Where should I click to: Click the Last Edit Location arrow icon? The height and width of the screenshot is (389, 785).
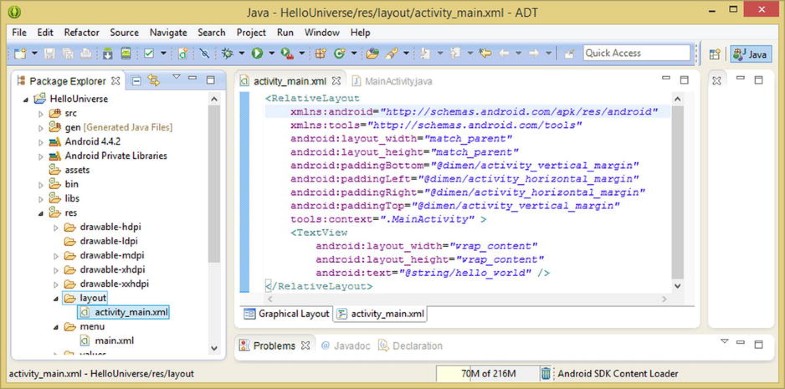pyautogui.click(x=485, y=53)
